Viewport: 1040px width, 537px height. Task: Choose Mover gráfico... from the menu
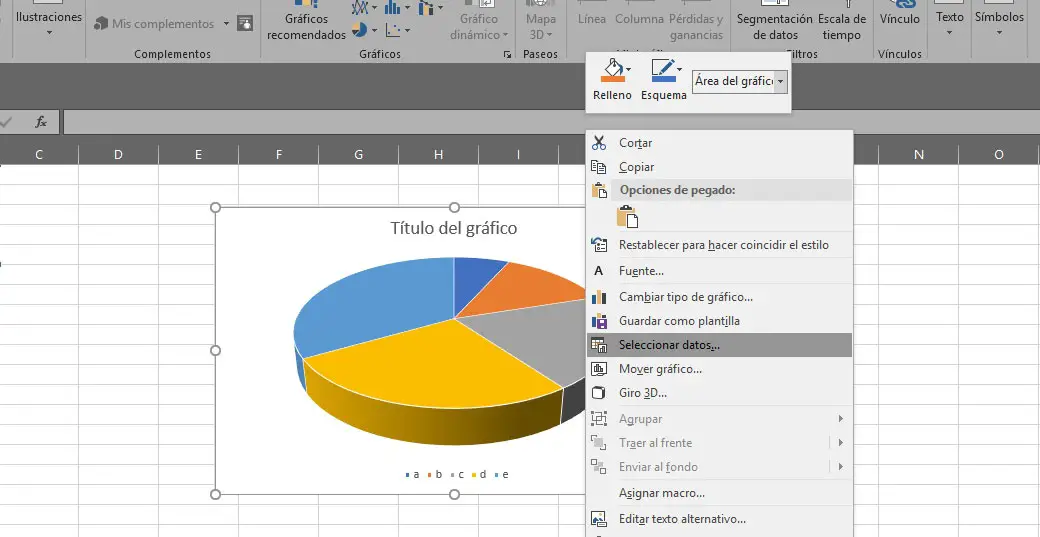coord(719,369)
